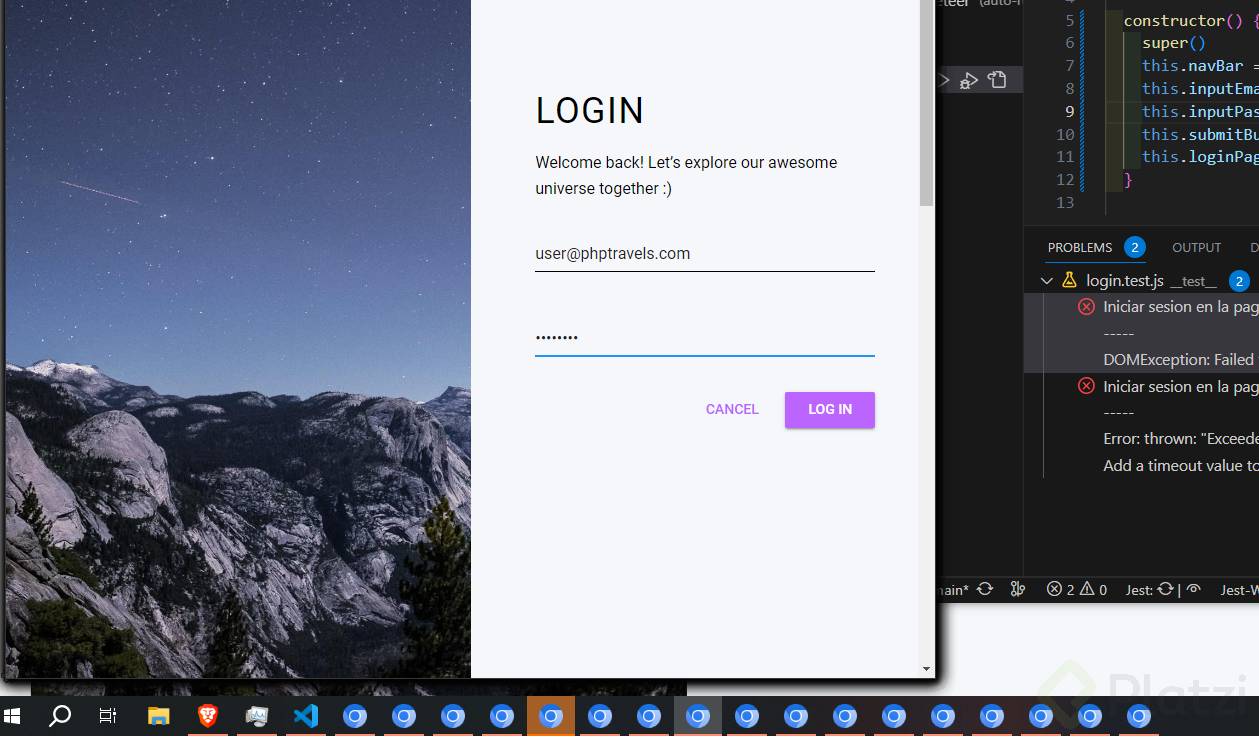Click the 'this.inputEma' code on line 8

pyautogui.click(x=1200, y=88)
